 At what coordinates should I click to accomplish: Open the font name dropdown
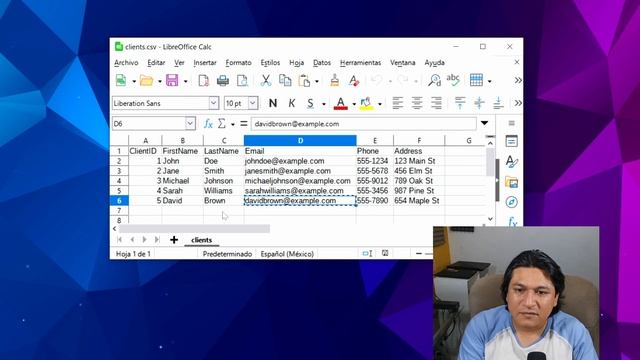point(213,103)
